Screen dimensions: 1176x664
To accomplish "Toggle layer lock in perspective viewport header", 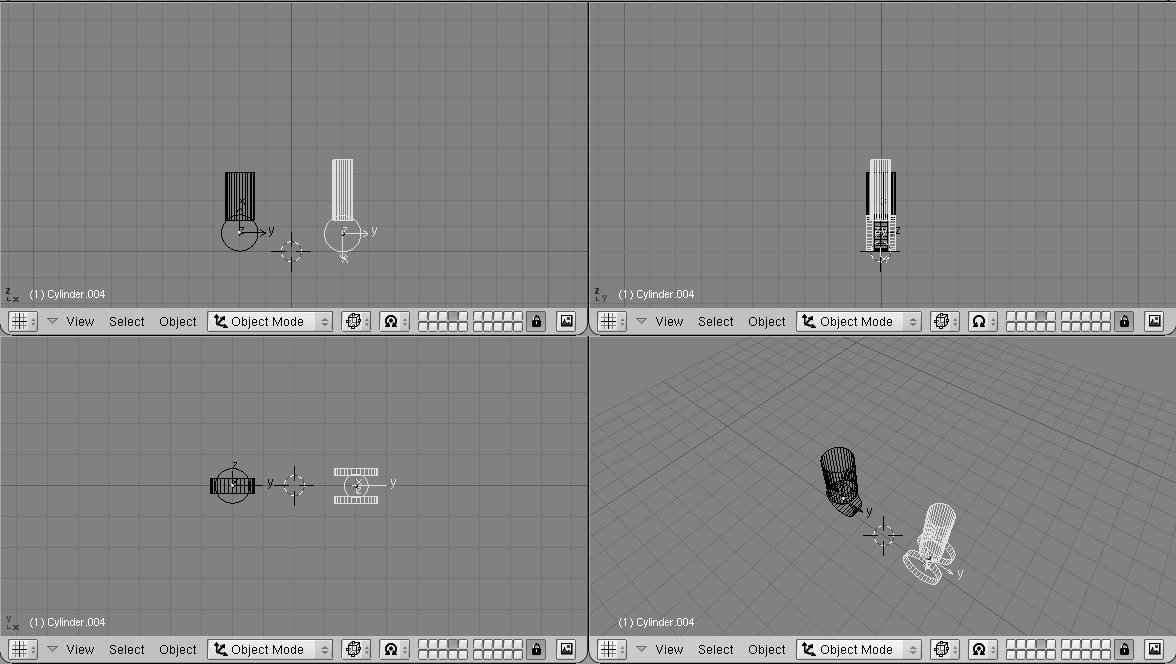I will (1125, 649).
